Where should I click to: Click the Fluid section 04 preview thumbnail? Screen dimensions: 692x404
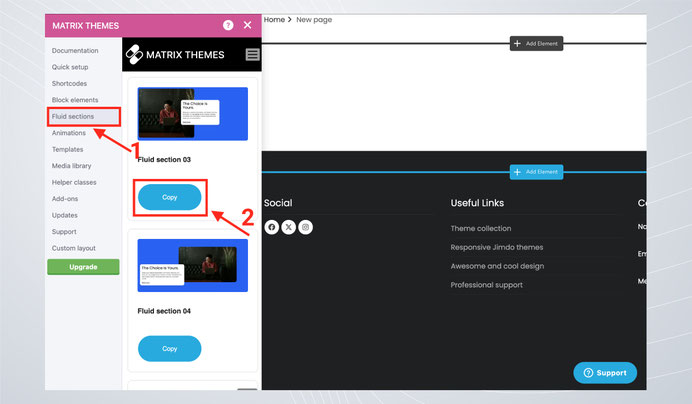192,265
